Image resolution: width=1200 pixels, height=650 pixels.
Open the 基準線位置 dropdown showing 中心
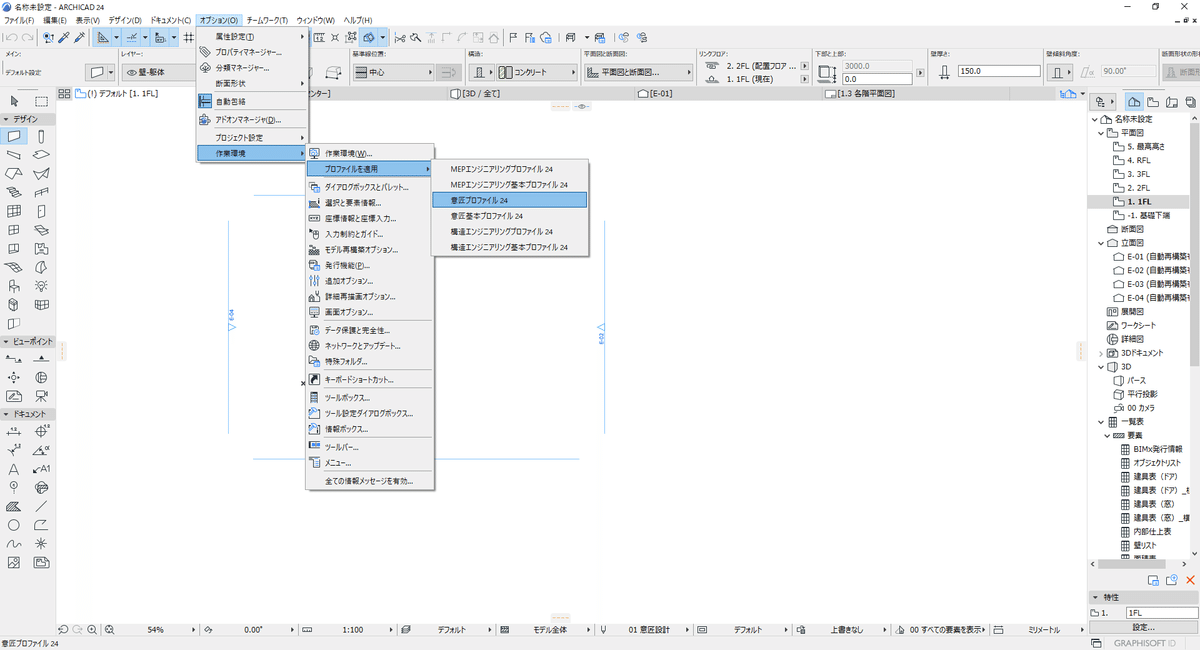click(392, 72)
